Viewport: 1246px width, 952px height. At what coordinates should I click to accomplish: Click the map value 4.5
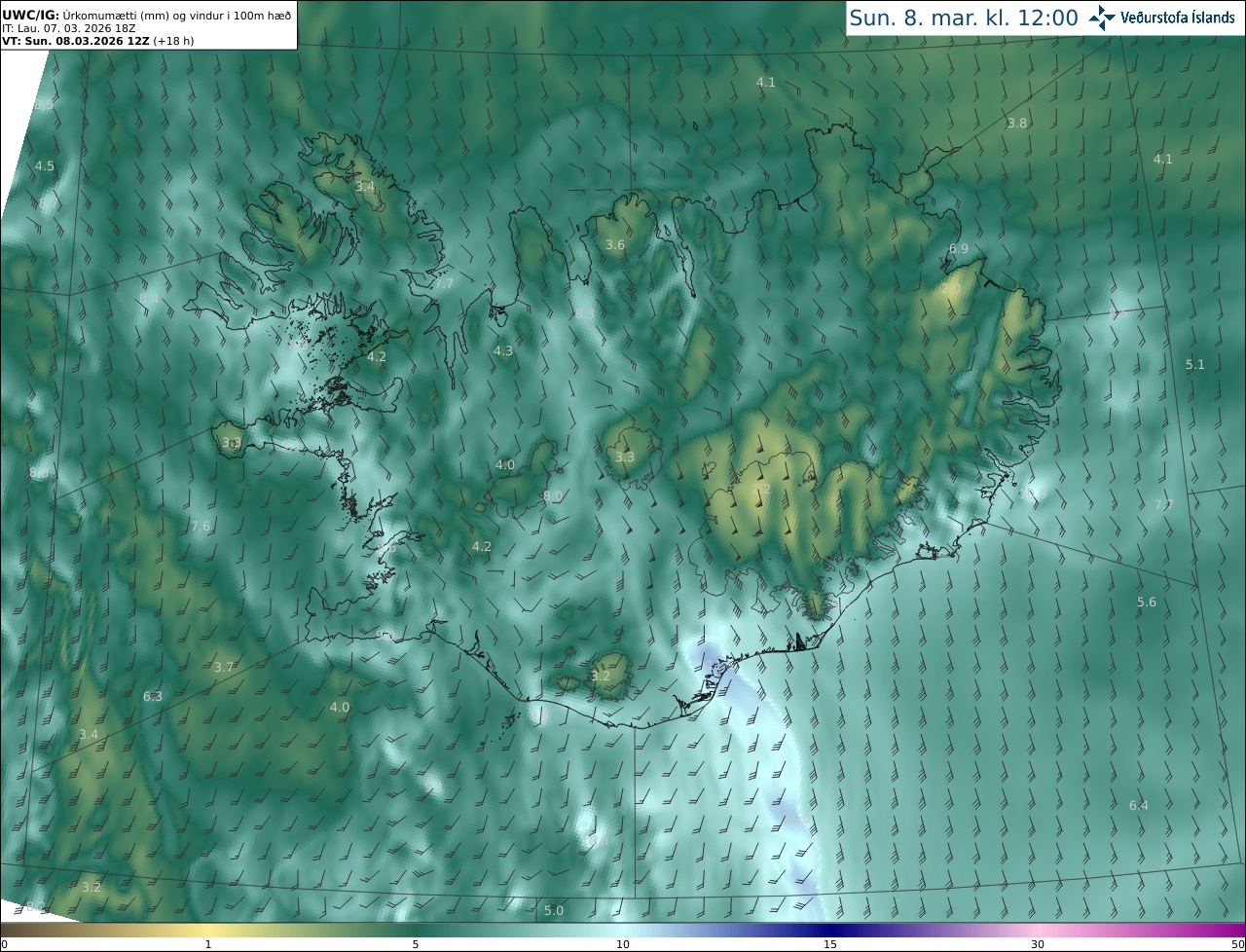45,165
